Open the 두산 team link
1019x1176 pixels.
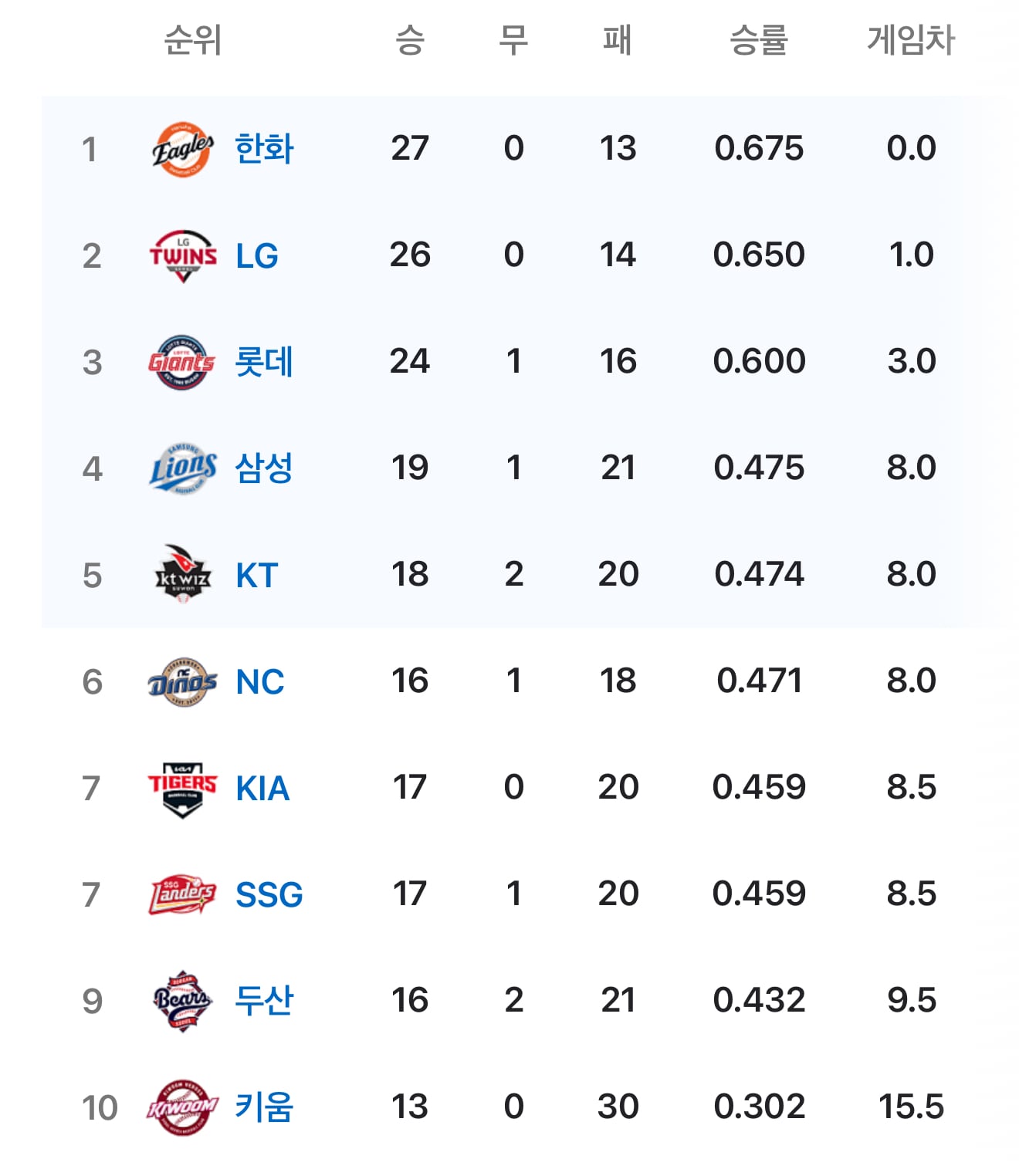pos(264,1000)
